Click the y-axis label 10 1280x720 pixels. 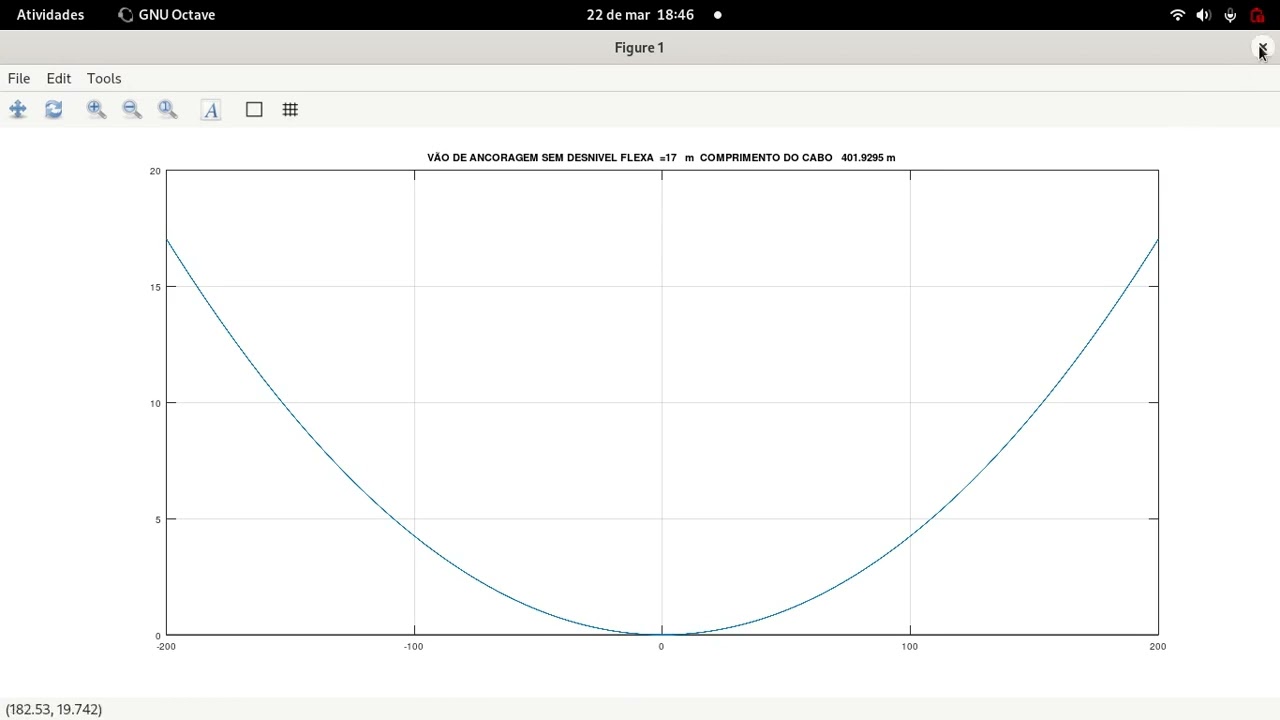coord(155,403)
